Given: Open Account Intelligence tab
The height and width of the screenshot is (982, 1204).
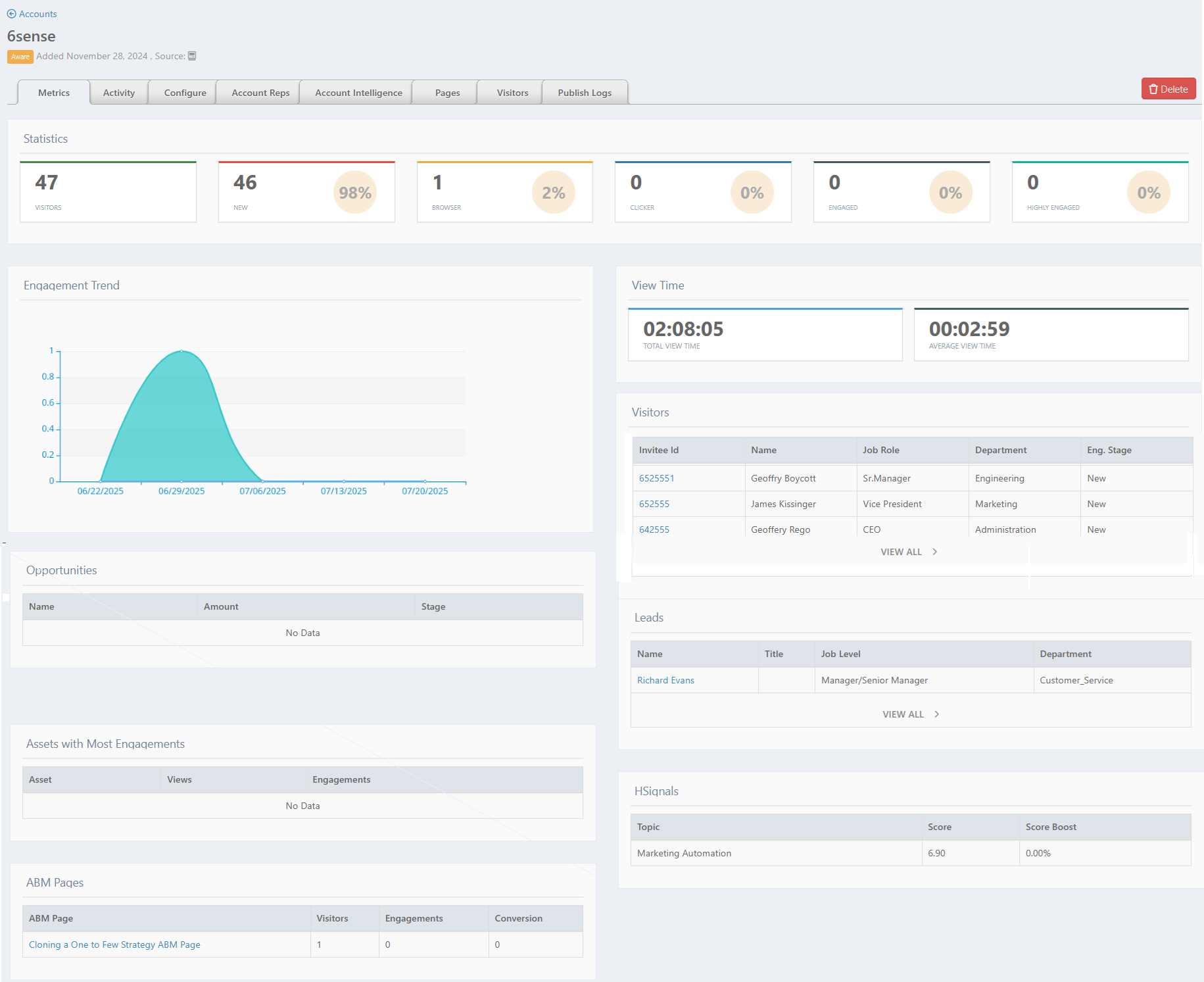Looking at the screenshot, I should (358, 93).
